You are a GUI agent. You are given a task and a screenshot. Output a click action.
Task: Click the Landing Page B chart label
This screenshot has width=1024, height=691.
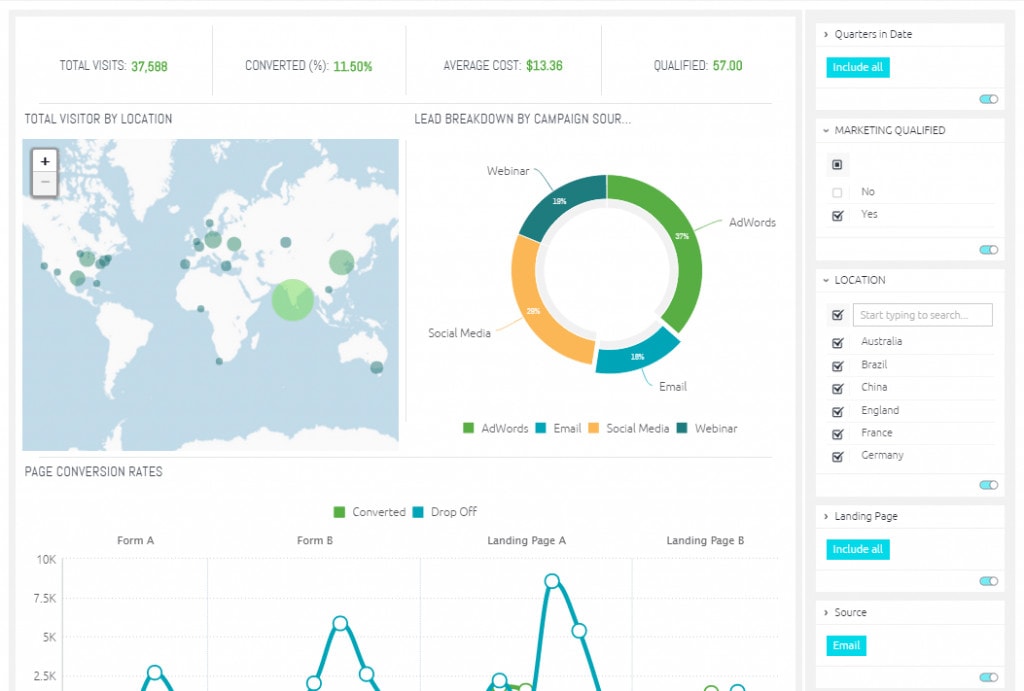(x=705, y=541)
